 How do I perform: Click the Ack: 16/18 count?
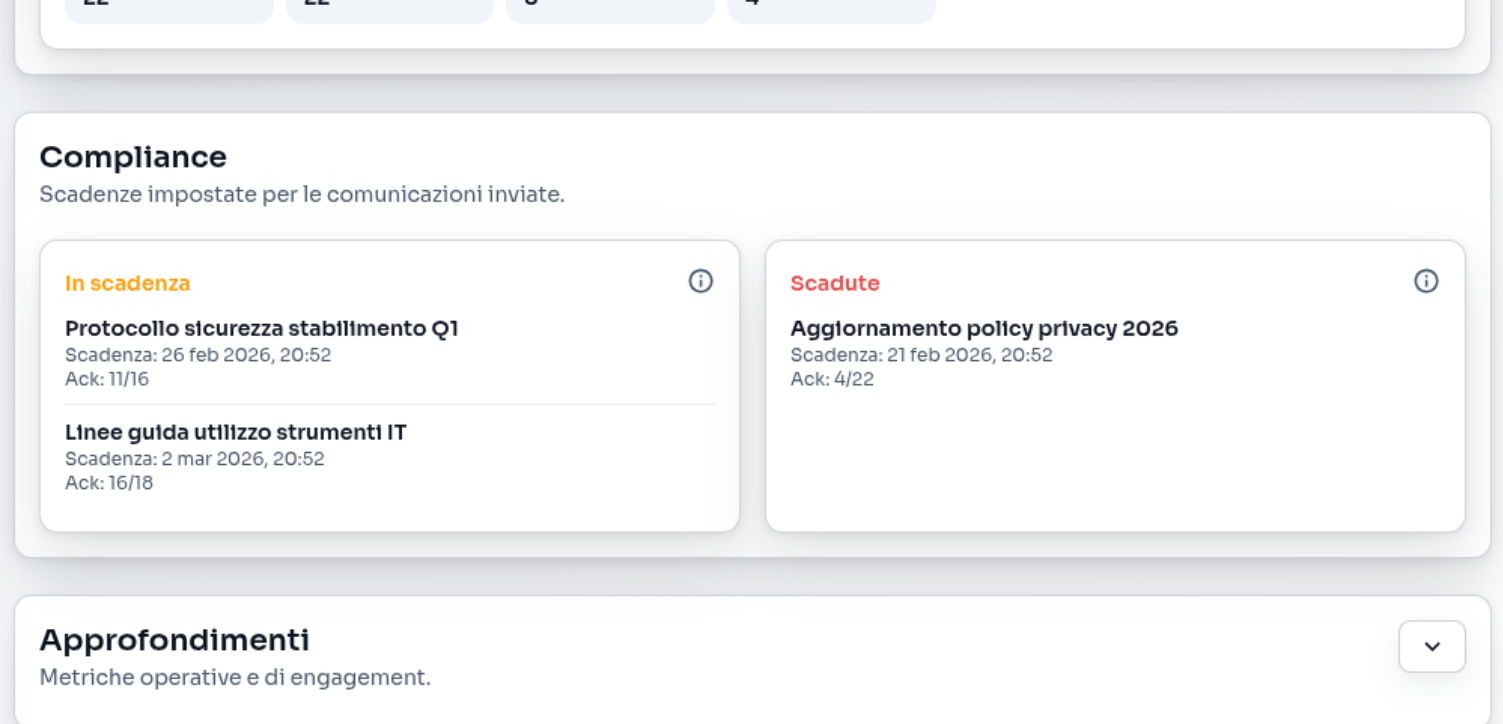(109, 483)
